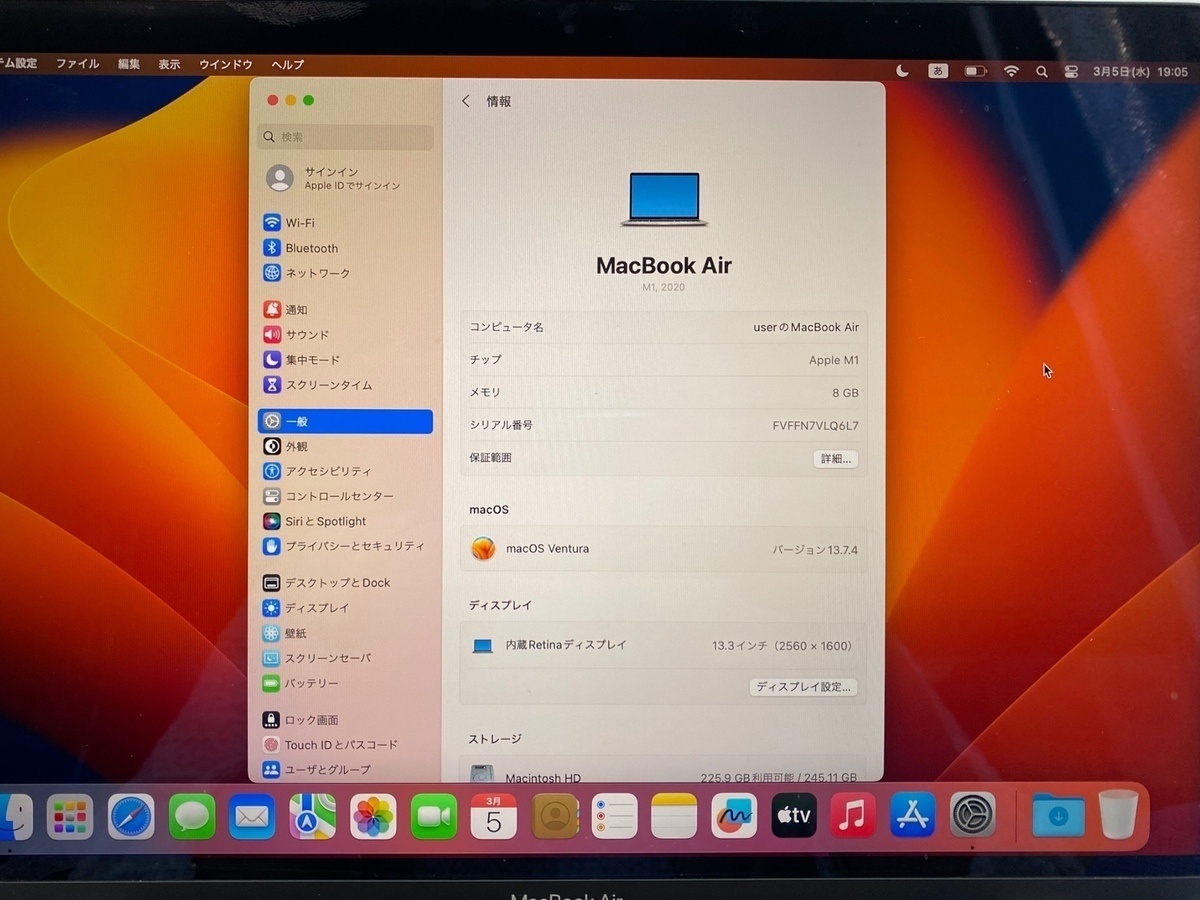
Task: Open プライバシーとセキュリティ settings
Action: (x=345, y=546)
